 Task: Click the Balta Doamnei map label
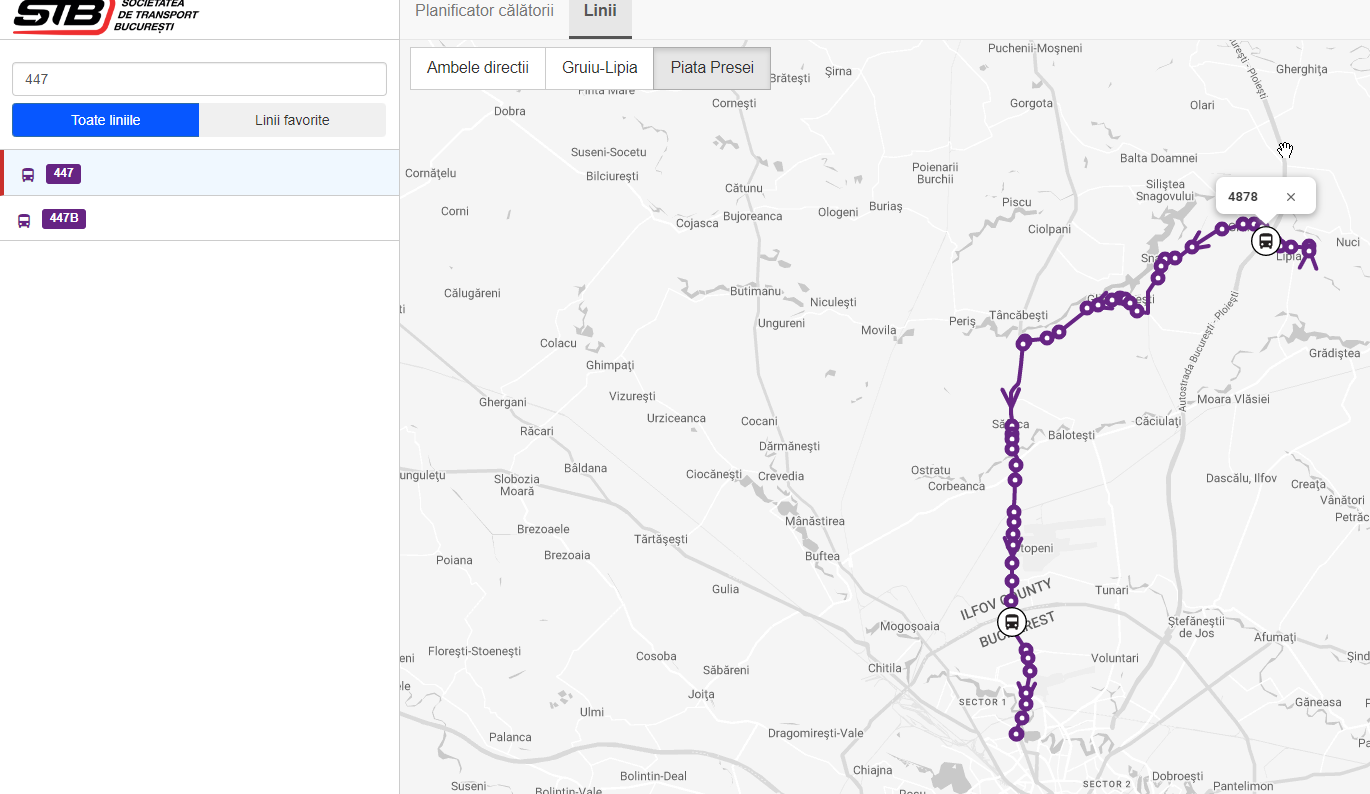[x=1159, y=158]
